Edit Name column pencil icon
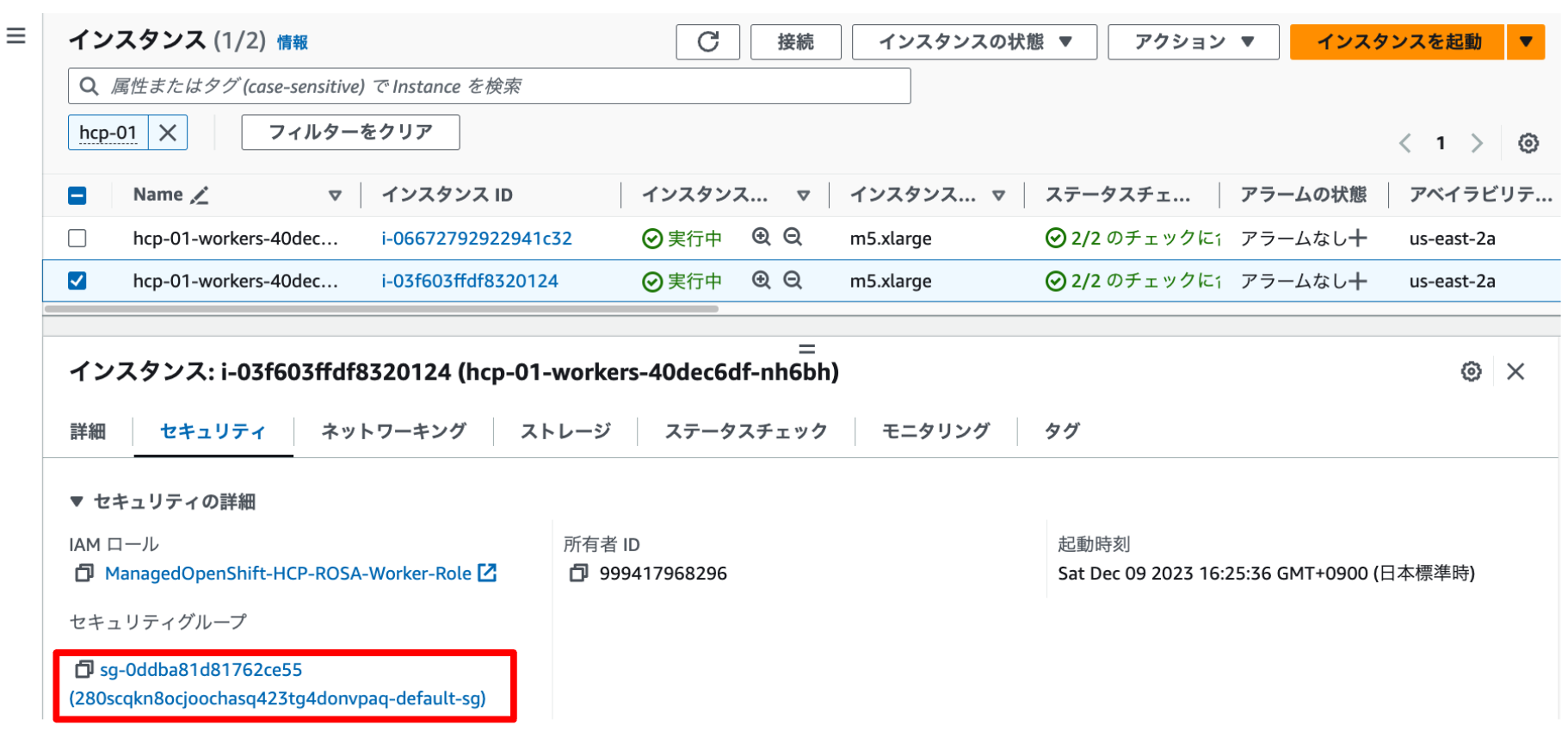 [199, 195]
